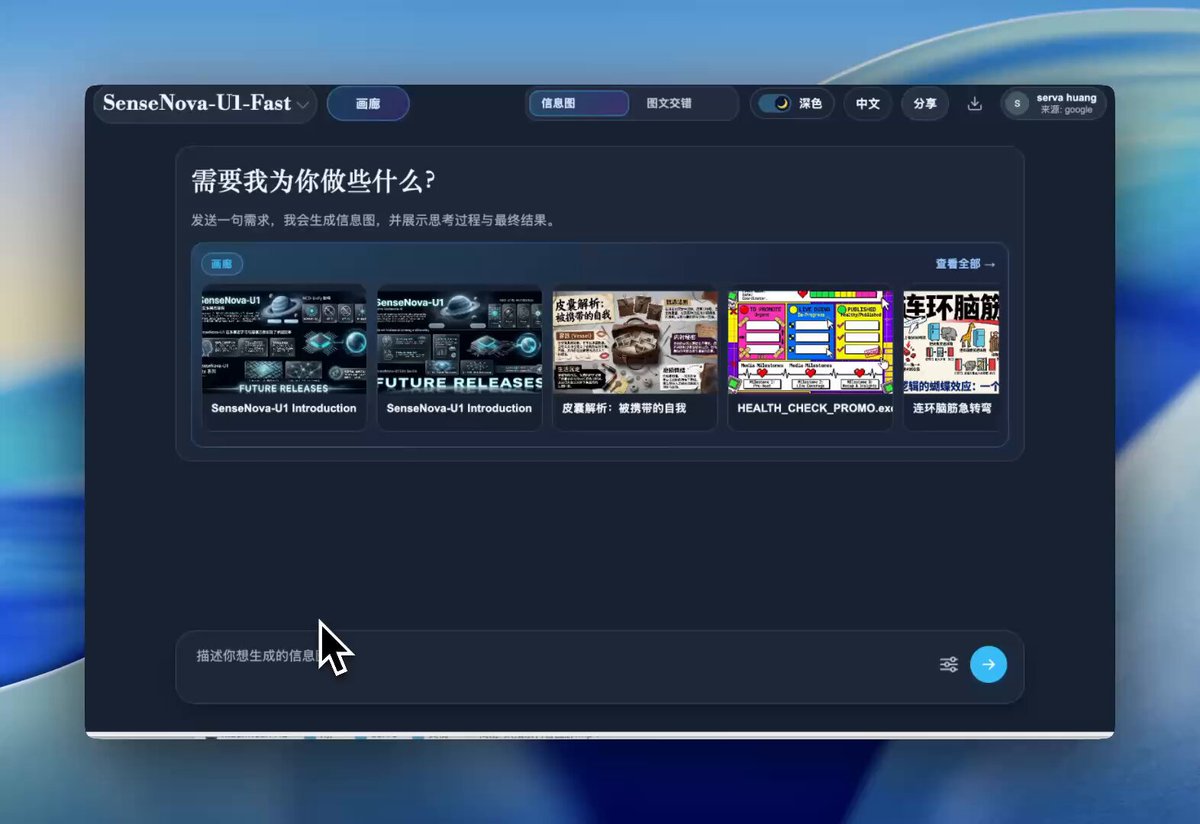The image size is (1200, 824).
Task: Open the first SenseNova-U1 Introduction thumbnail
Action: click(284, 342)
